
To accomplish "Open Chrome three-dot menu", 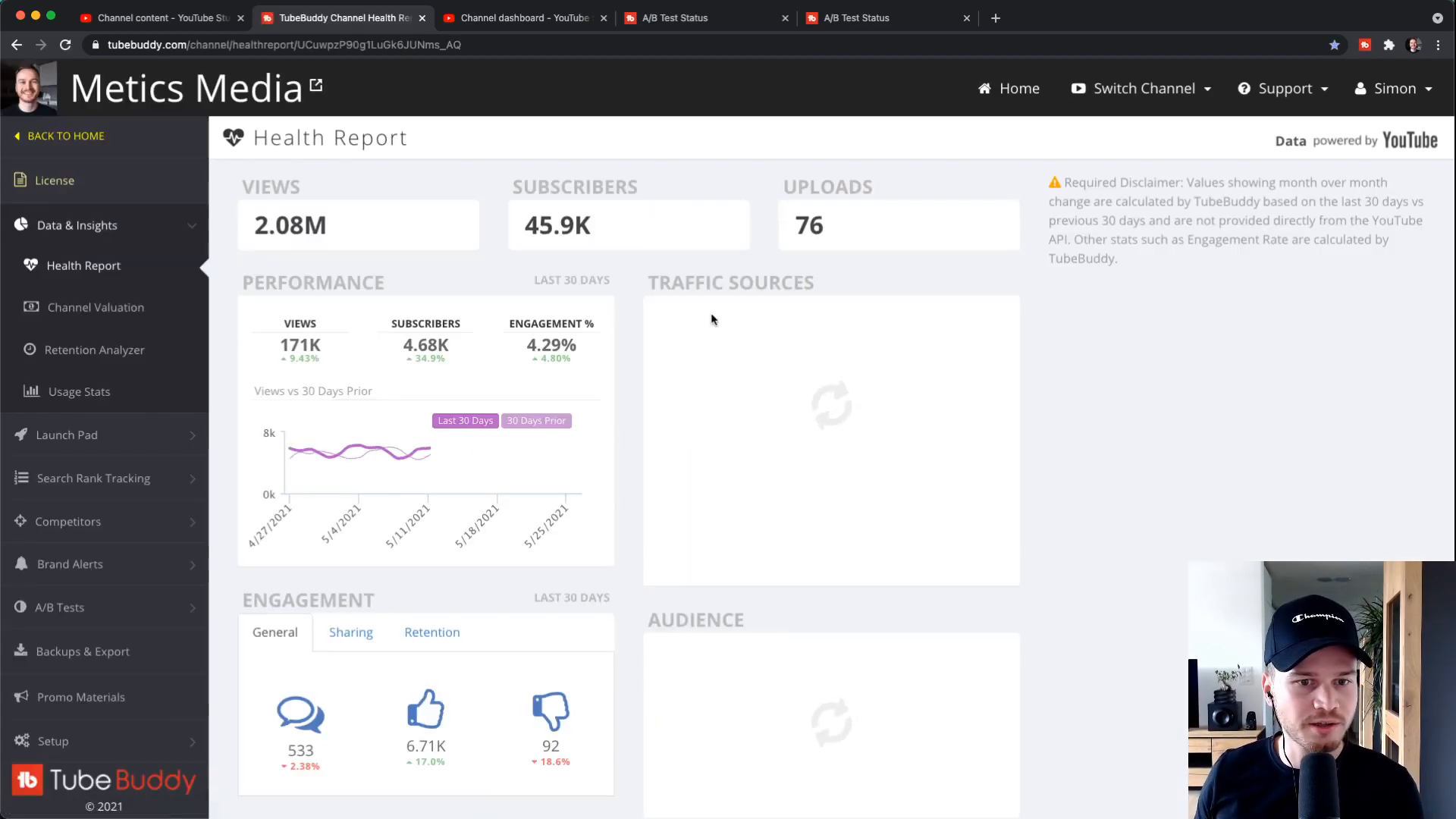I will pos(1439,45).
